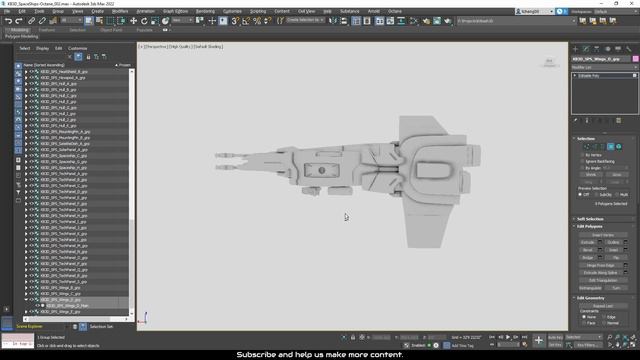Toggle visibility eye of KB3D_SPS_Wings_B_grp
Image resolution: width=640 pixels, height=360 pixels.
[31, 288]
